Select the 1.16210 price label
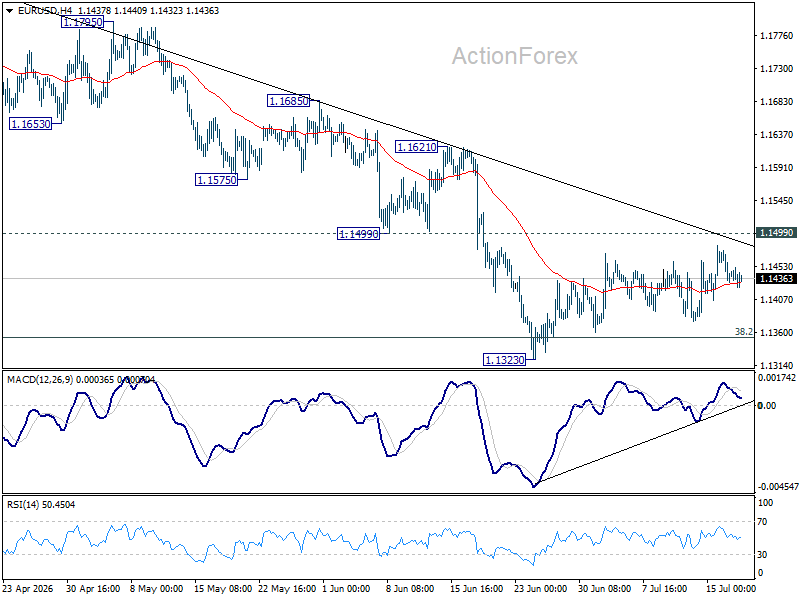800x600 pixels. pos(416,147)
